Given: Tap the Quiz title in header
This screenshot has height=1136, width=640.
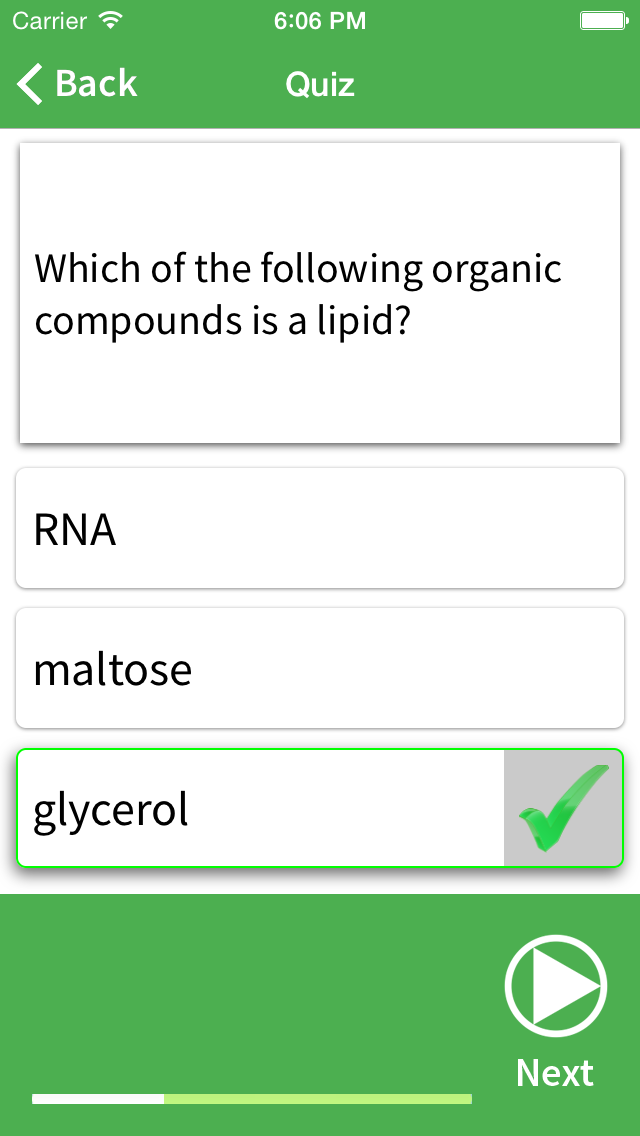Looking at the screenshot, I should pos(320,84).
